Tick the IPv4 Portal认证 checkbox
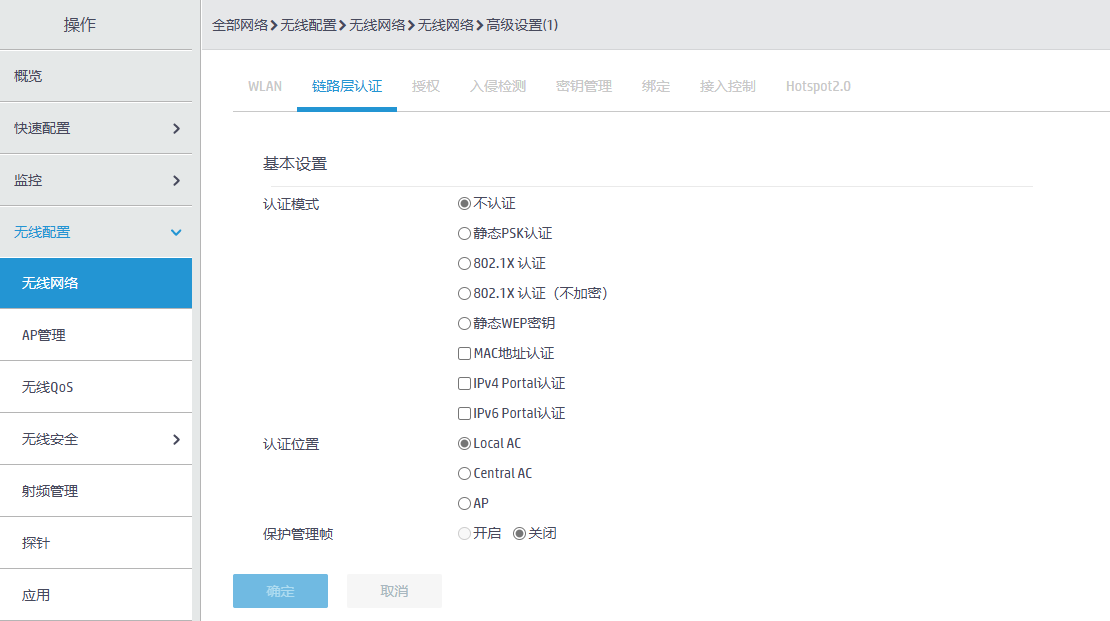 (x=464, y=383)
